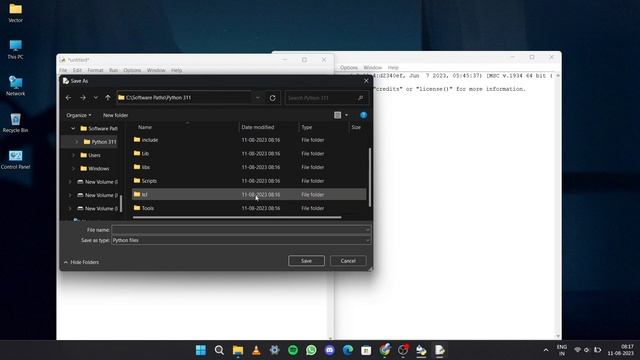Select the Scripts folder row

(x=249, y=181)
